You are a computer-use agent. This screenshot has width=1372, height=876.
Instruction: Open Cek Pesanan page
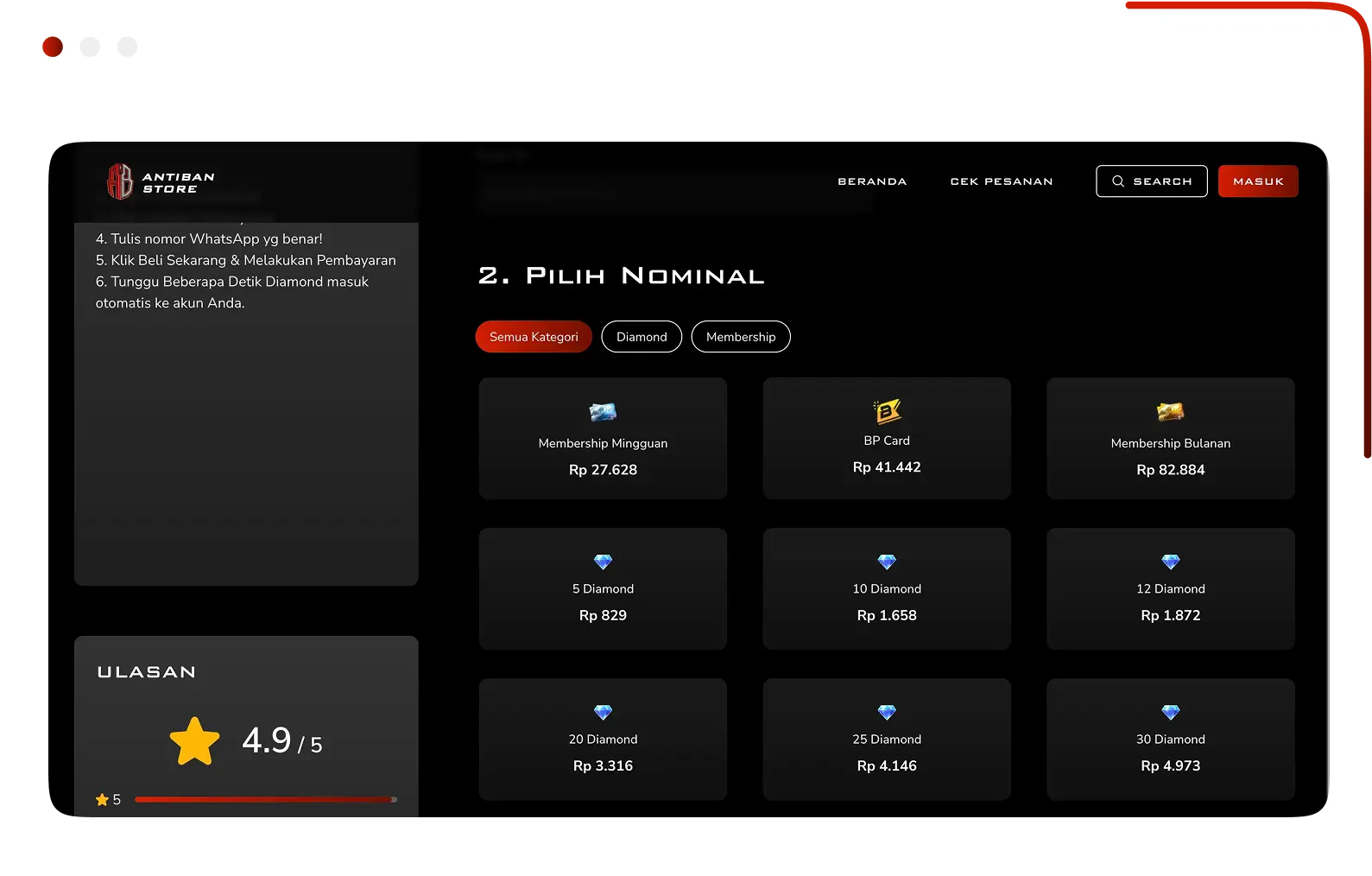1002,181
